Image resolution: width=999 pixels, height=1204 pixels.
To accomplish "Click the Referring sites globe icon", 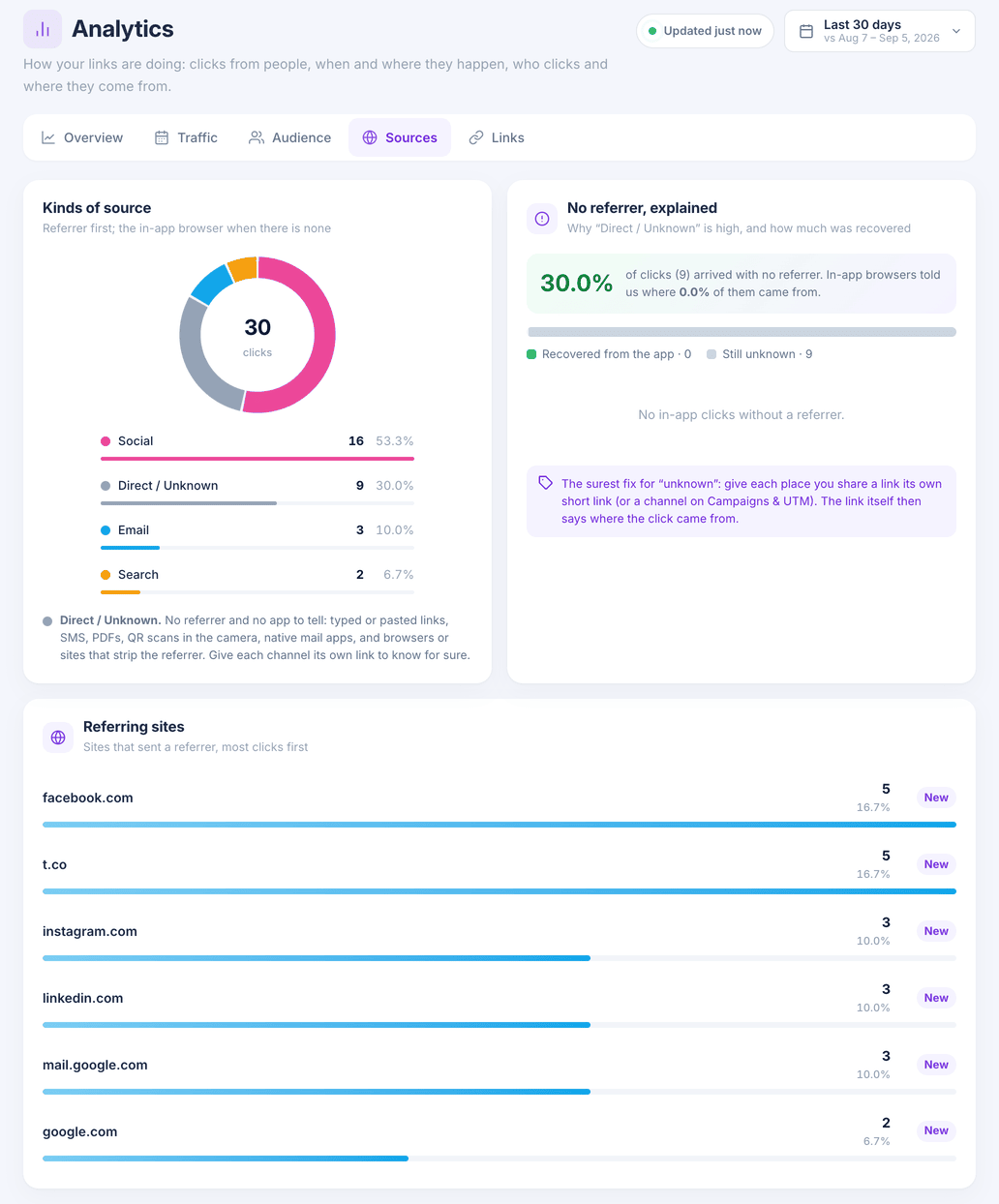I will click(58, 737).
